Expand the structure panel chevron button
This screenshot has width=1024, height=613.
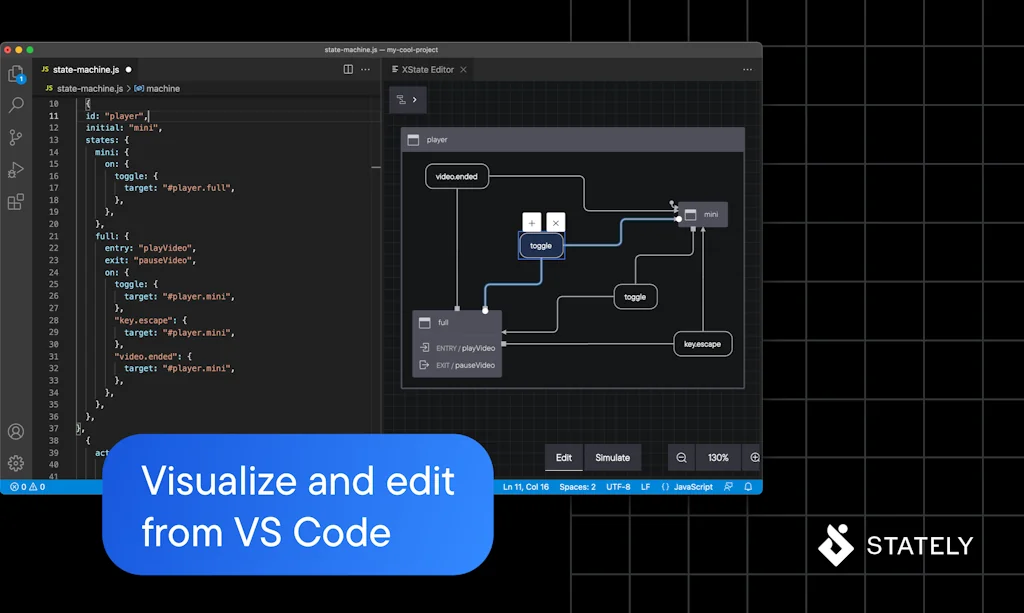coord(408,100)
